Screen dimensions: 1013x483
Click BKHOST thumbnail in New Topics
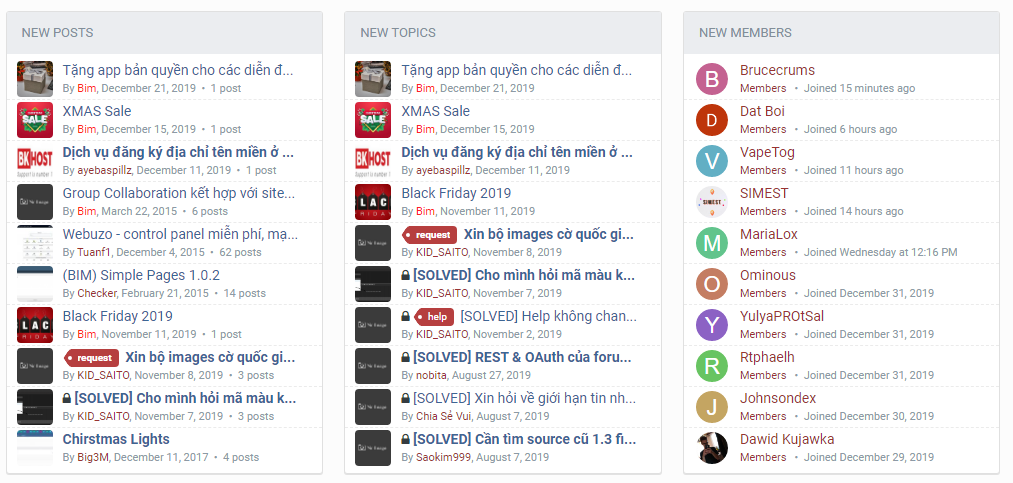[373, 161]
